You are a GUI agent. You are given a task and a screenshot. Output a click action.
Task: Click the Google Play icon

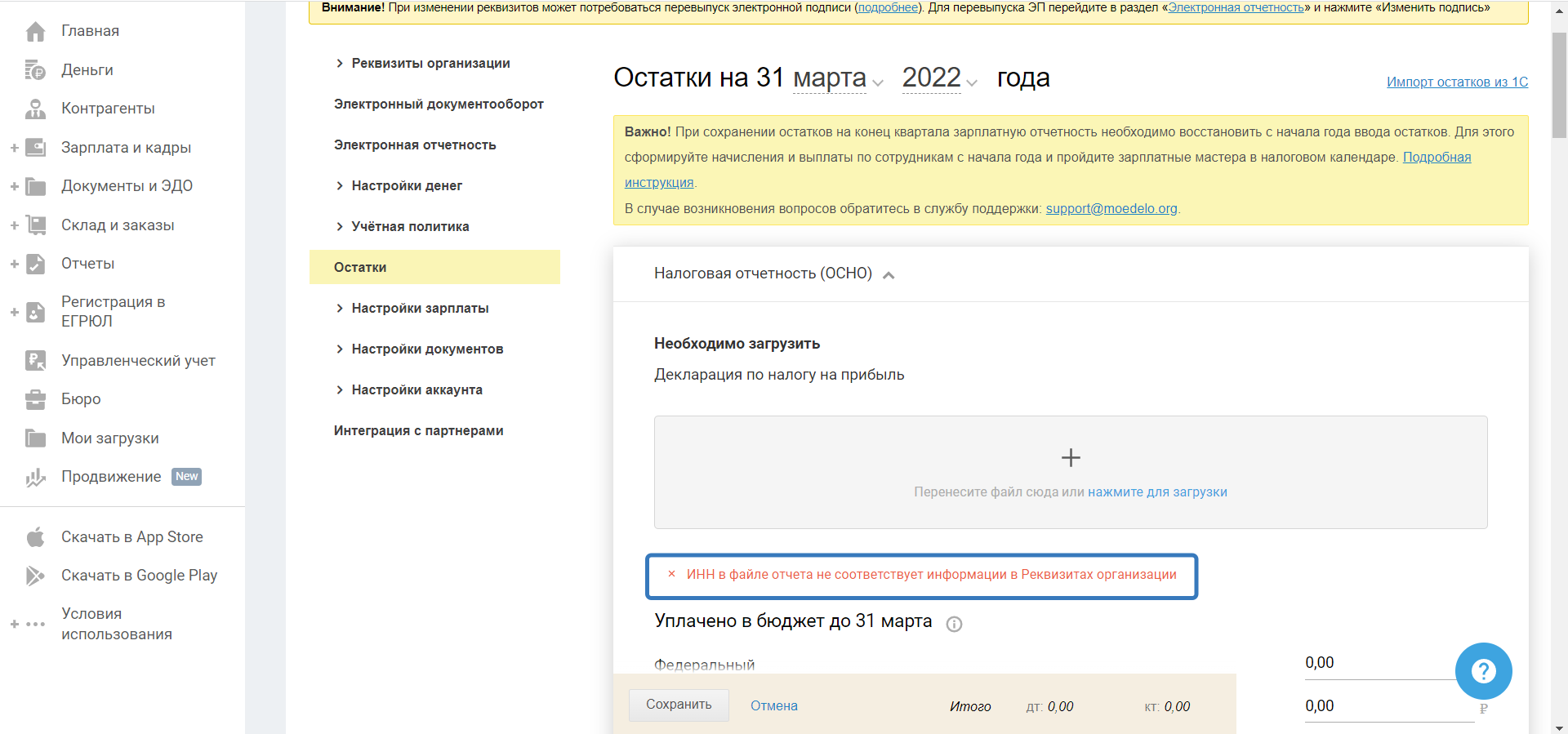pos(35,576)
